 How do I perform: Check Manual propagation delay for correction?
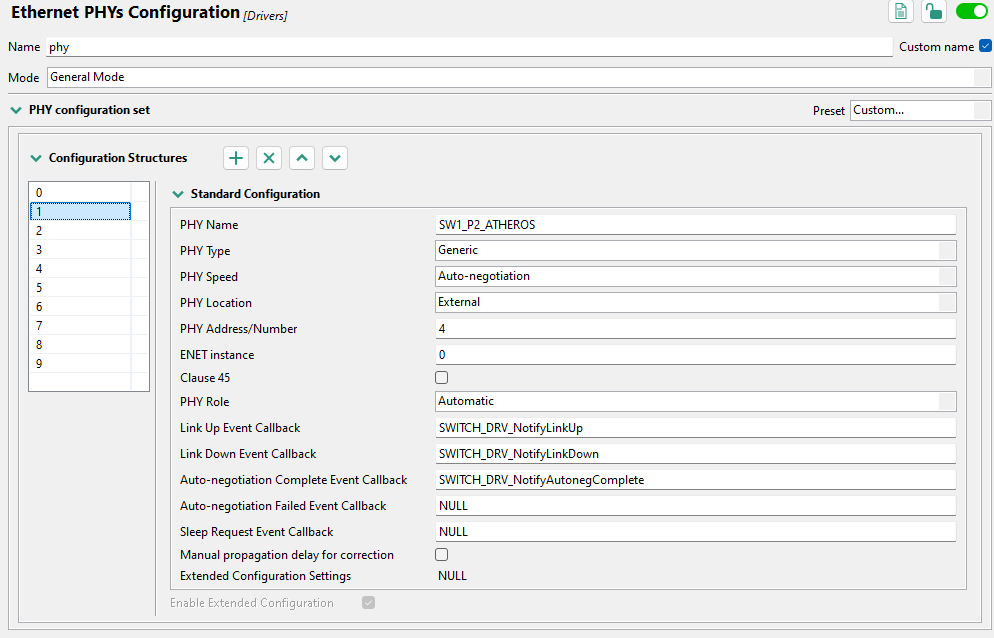coord(441,554)
